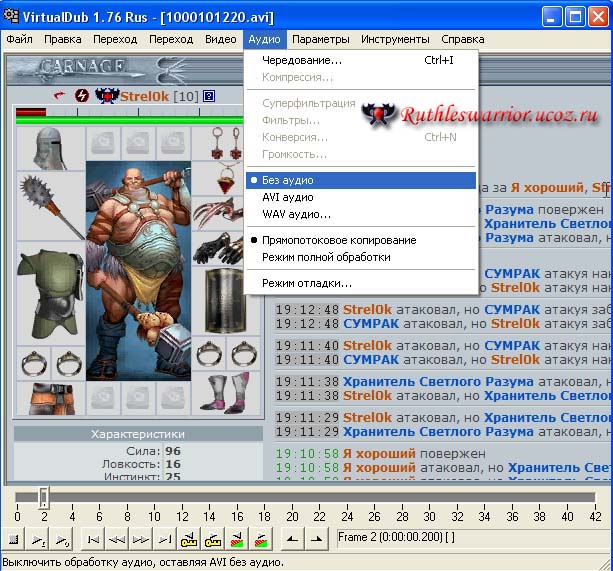Image resolution: width=613 pixels, height=571 pixels.
Task: Open the Видео menu
Action: [x=220, y=39]
